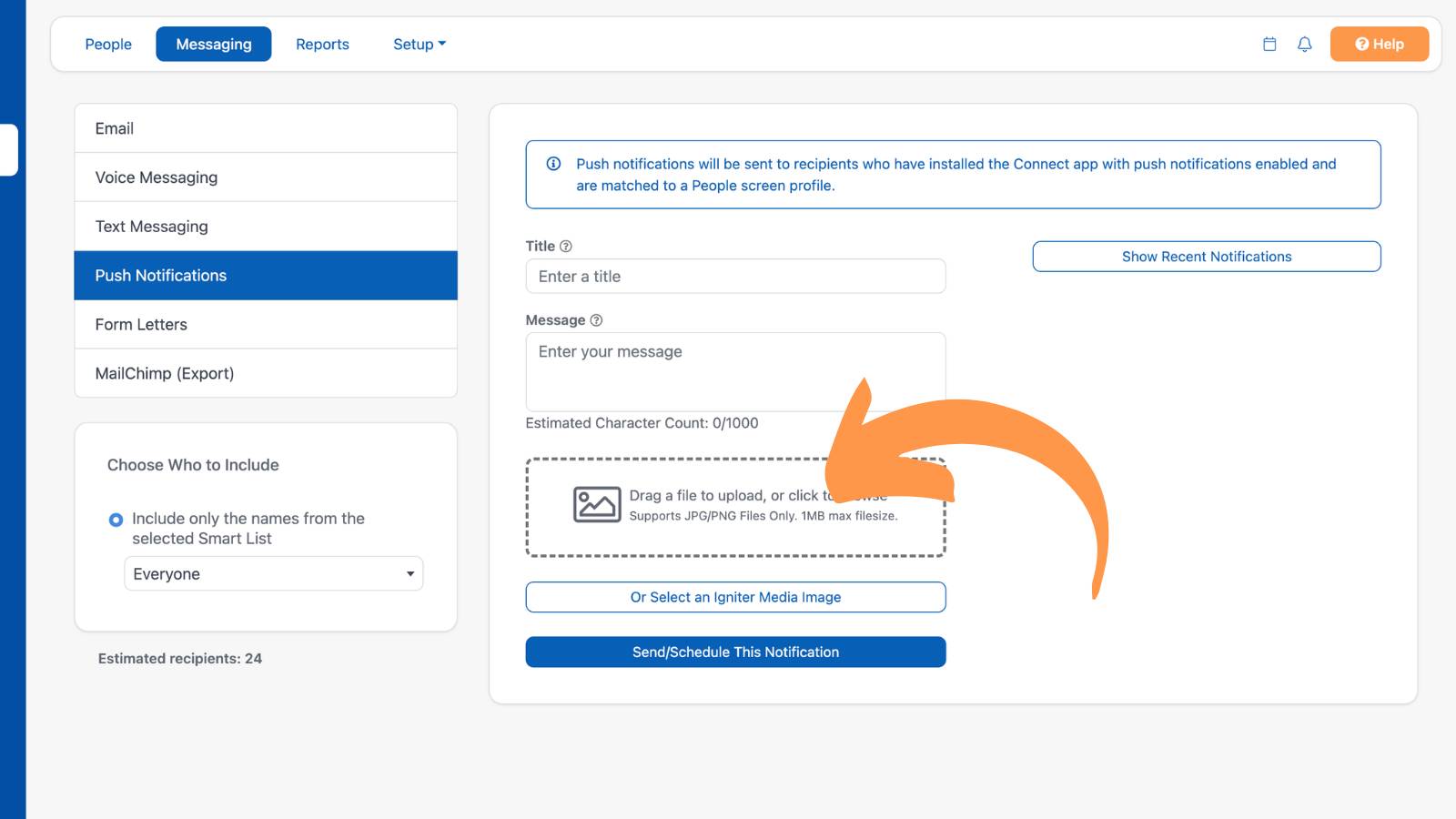Click the Estimated recipients: 24 text
This screenshot has width=1456, height=819.
(180, 659)
